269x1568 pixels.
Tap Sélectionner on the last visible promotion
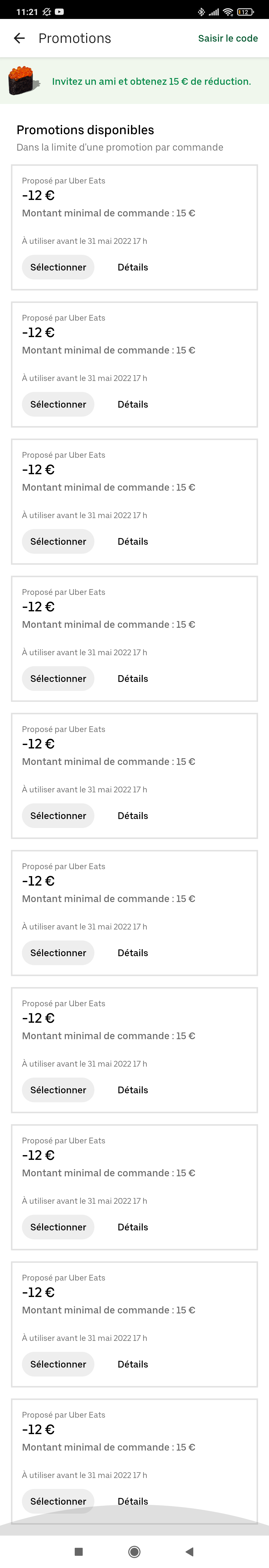[58, 1501]
